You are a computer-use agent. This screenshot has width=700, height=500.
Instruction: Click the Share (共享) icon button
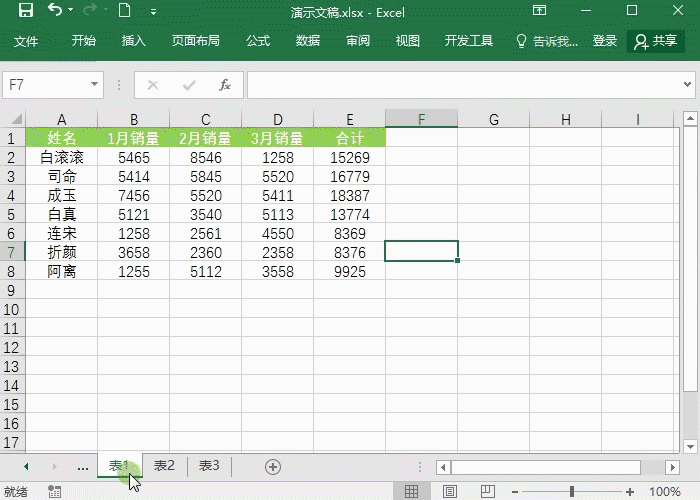656,41
